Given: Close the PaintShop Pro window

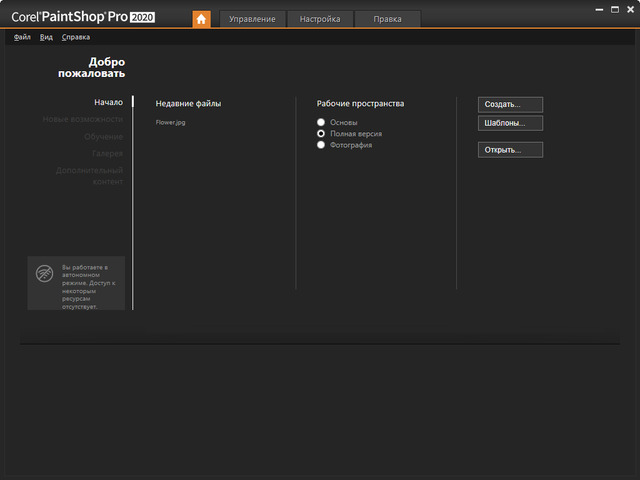Looking at the screenshot, I should (x=628, y=9).
